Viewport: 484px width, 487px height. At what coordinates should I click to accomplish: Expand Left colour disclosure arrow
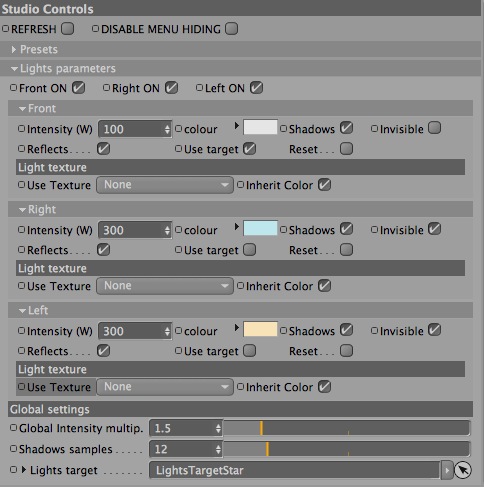(x=236, y=328)
